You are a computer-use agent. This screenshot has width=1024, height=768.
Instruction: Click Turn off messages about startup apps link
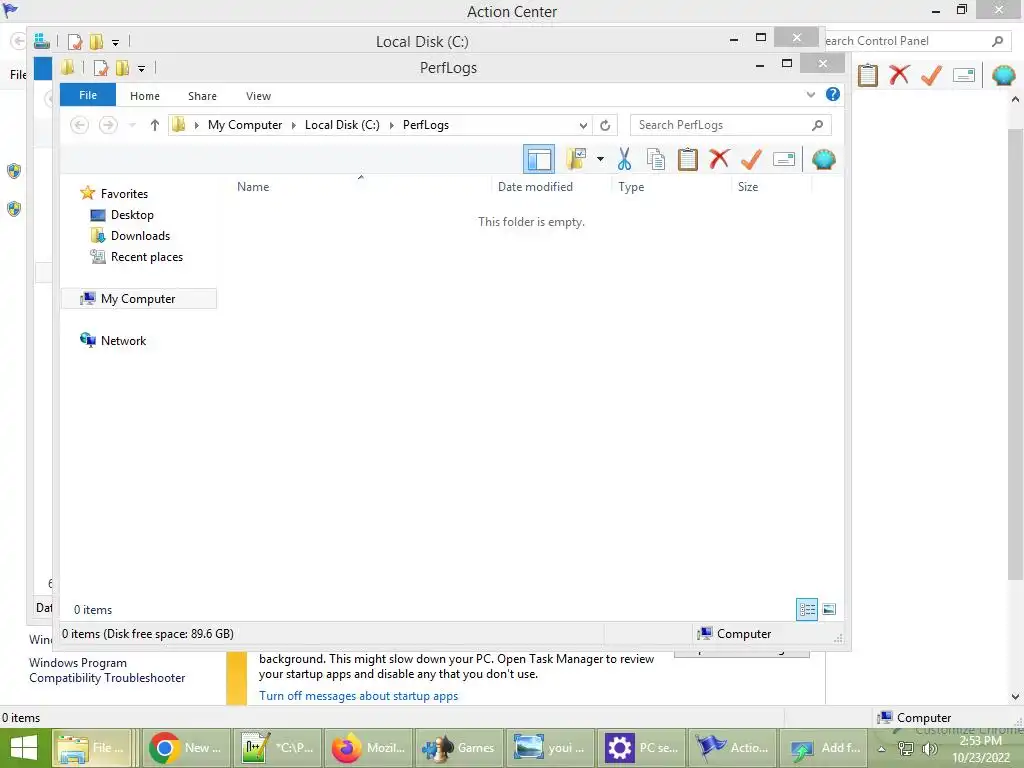(x=359, y=696)
